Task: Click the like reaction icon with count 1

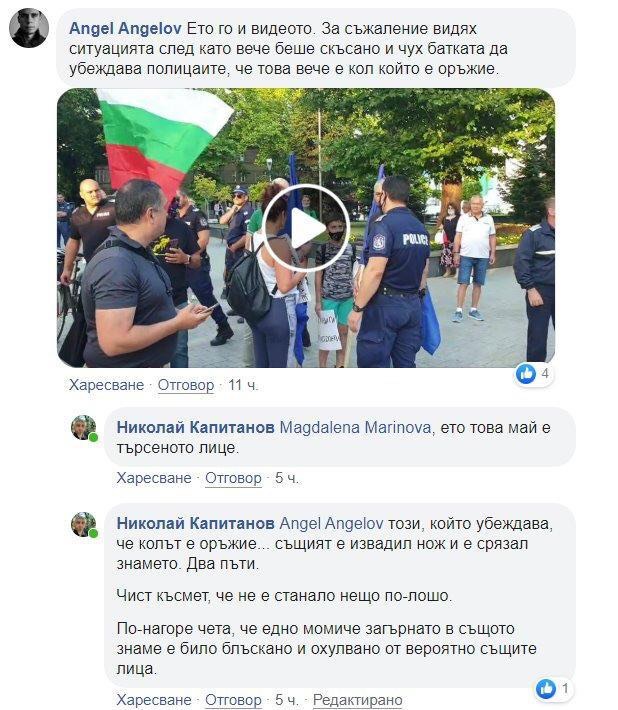Action: [x=546, y=689]
